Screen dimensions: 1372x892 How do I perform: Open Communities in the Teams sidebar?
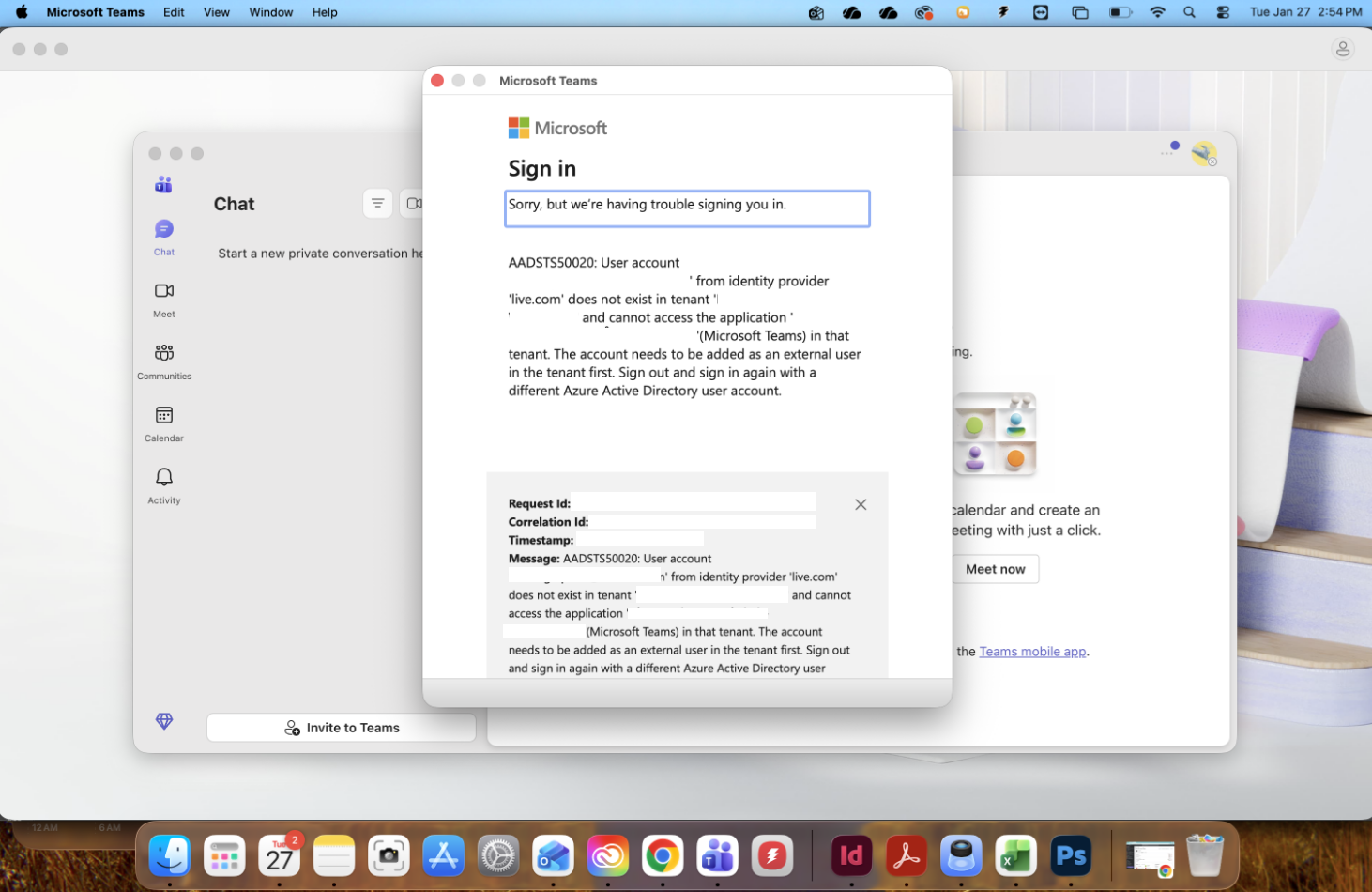(164, 361)
